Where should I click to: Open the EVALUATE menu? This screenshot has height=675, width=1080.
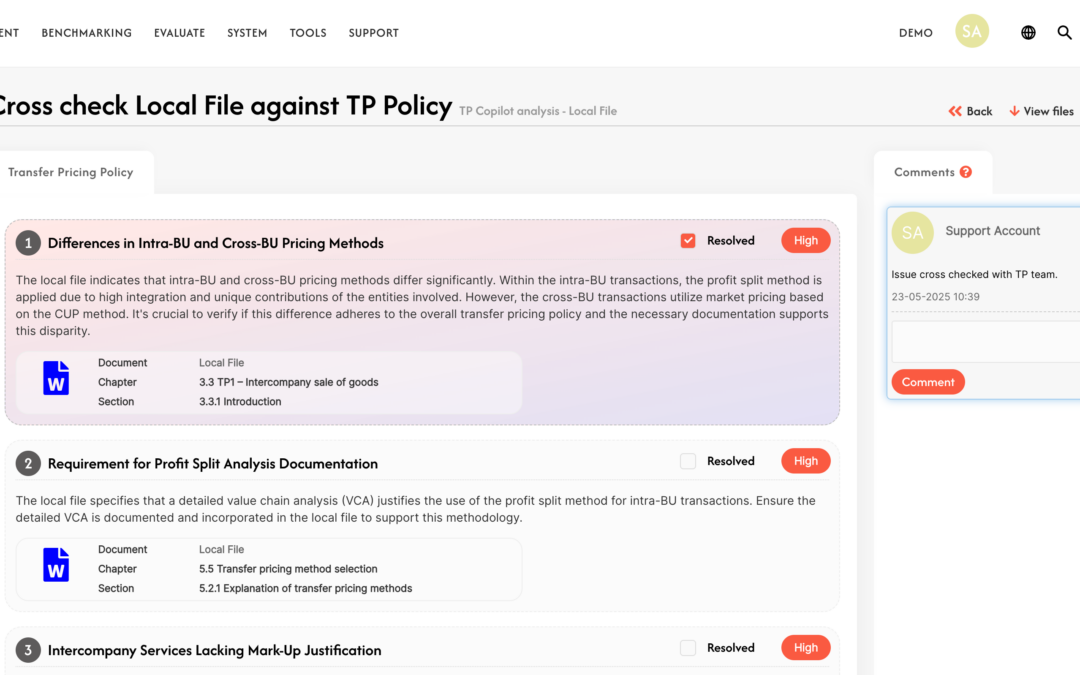[180, 33]
